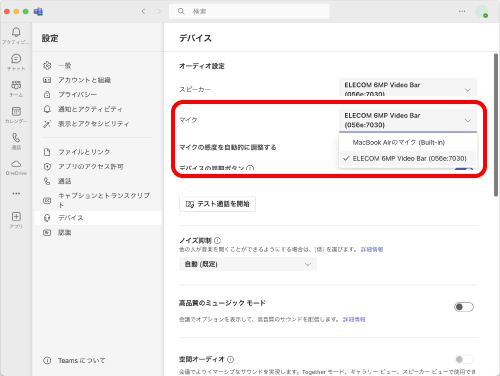Click the info icon beside Teams について
This screenshot has width=500, height=376.
(x=47, y=360)
